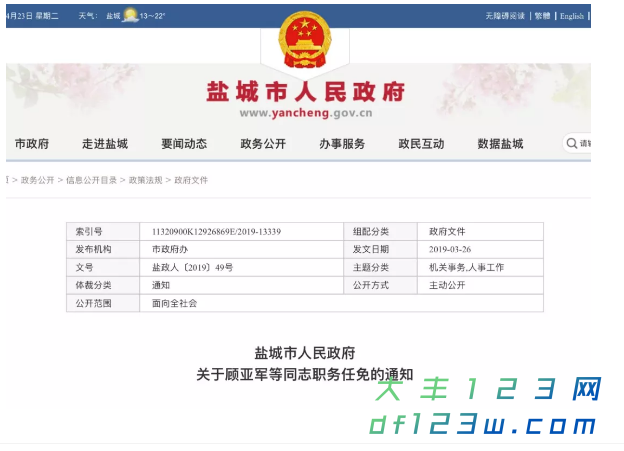Click document number 盐政人〔2019〕49号

coord(193,267)
